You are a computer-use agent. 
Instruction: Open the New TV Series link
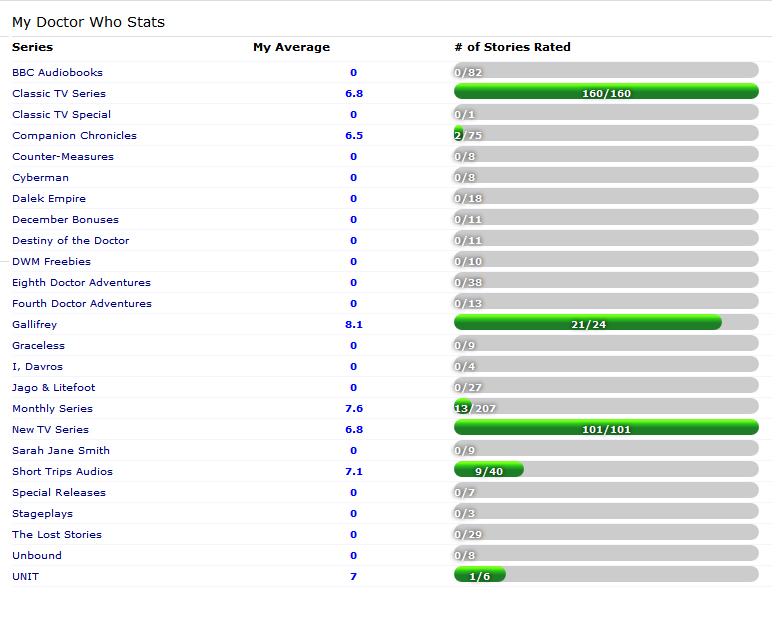[50, 429]
